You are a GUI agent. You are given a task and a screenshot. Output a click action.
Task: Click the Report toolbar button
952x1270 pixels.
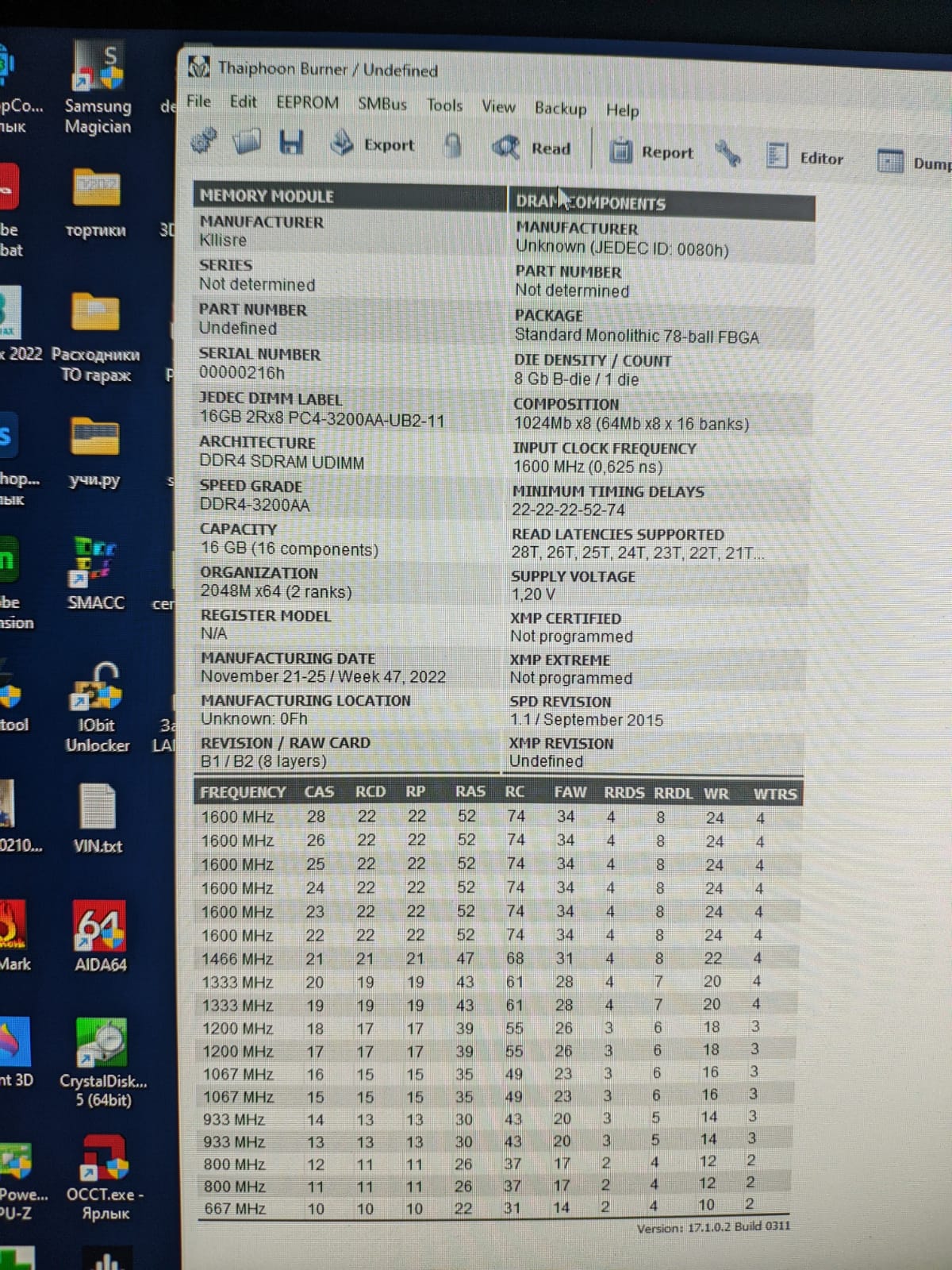[x=651, y=151]
